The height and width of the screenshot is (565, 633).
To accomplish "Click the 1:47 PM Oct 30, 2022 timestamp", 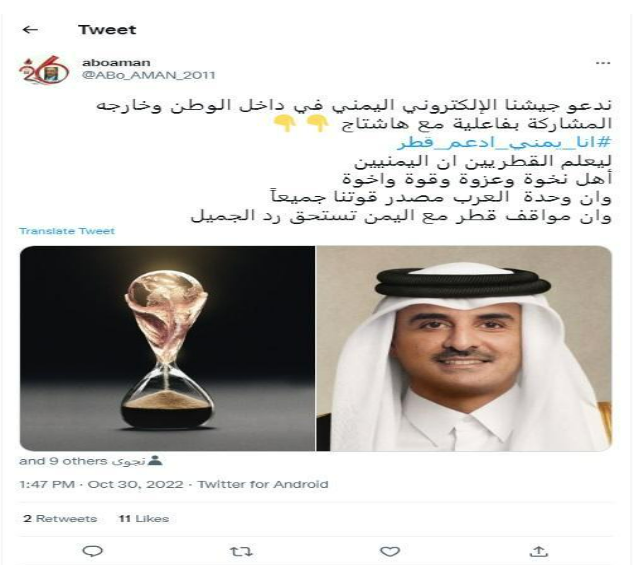I will 101,484.
